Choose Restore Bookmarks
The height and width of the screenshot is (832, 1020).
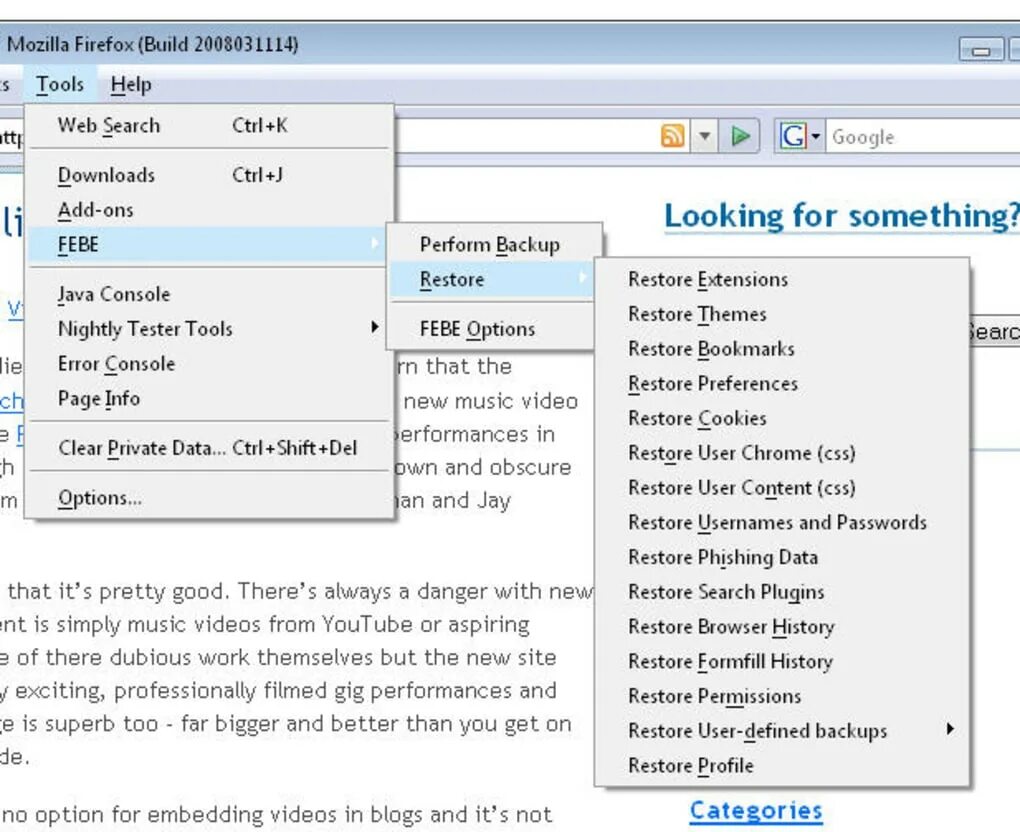[782, 349]
